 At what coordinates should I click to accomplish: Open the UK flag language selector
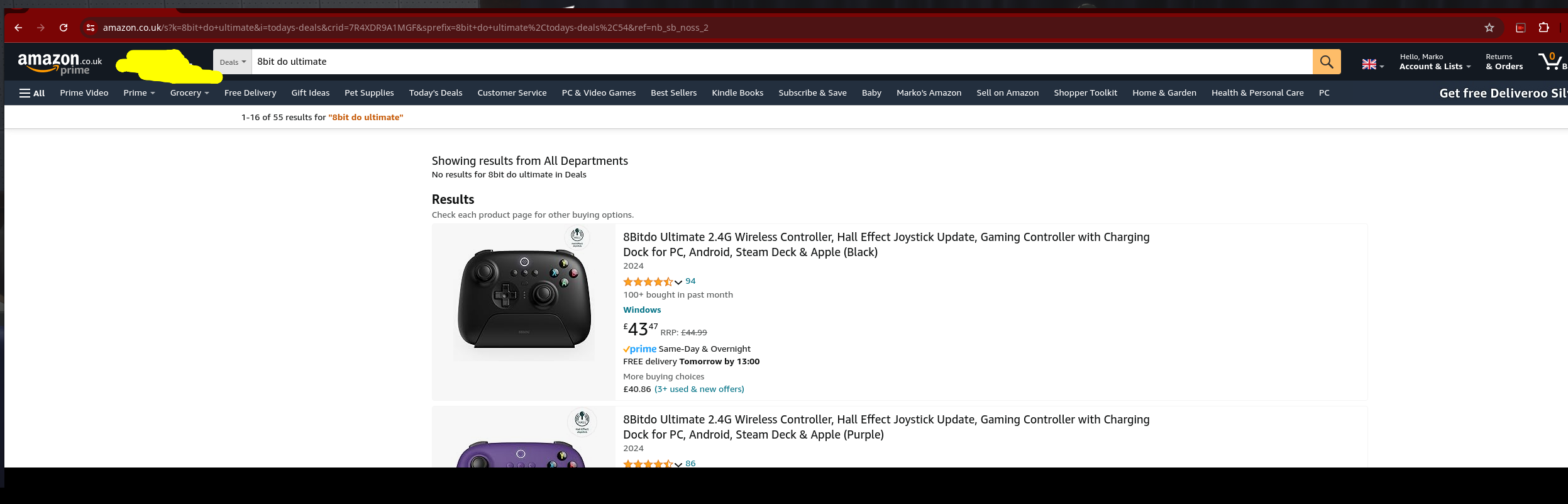click(x=1373, y=64)
